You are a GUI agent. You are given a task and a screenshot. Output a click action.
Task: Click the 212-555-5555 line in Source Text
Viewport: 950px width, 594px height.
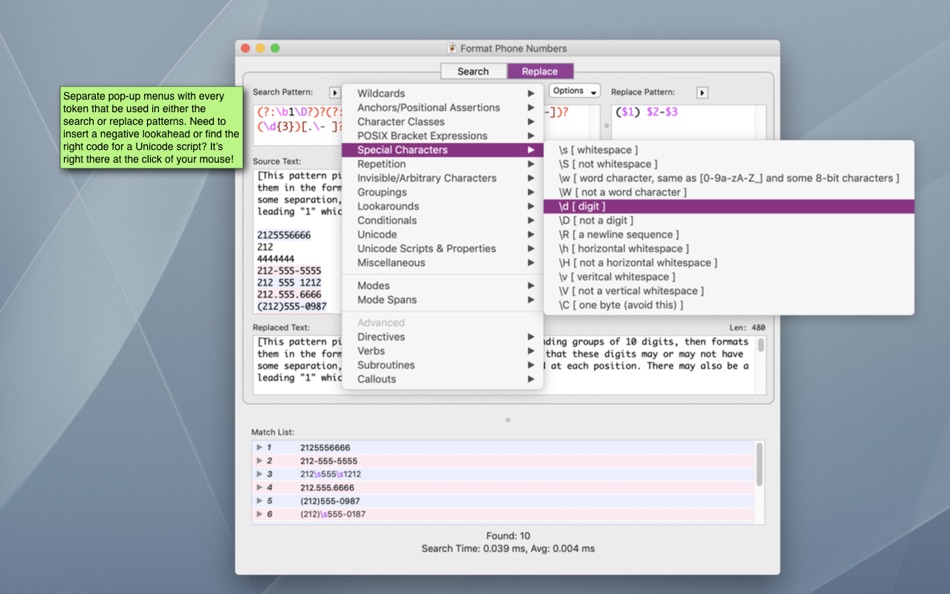[x=289, y=270]
